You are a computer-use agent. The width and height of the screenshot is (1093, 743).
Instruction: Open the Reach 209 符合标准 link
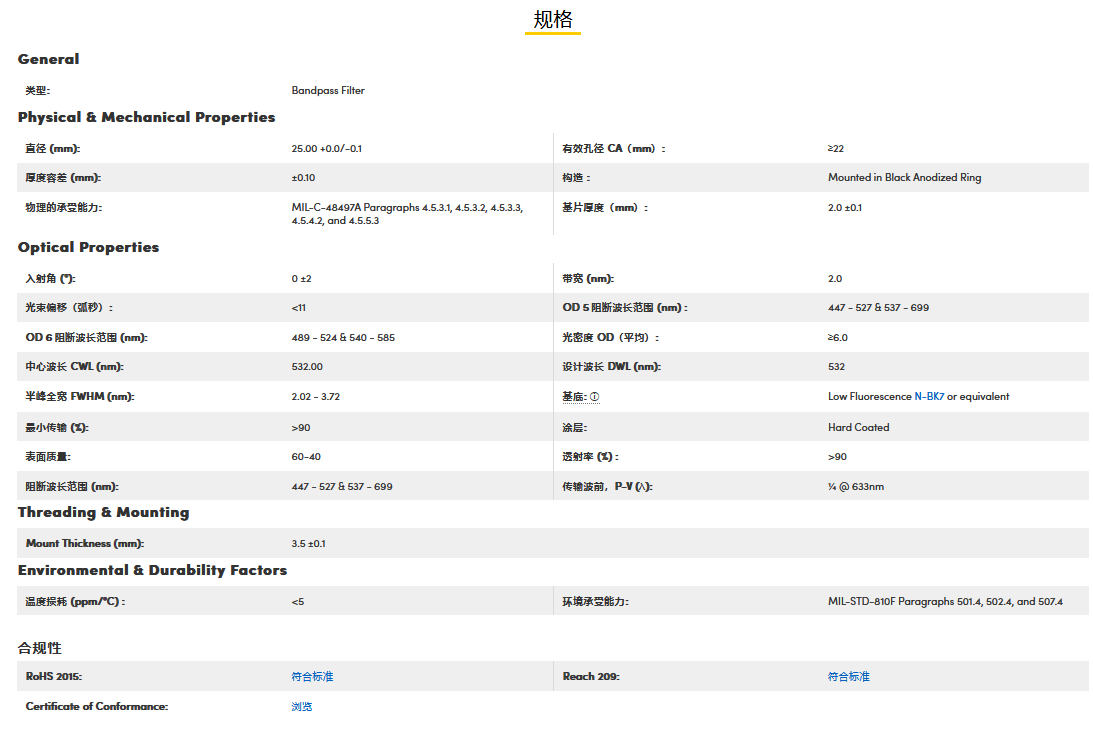pyautogui.click(x=848, y=677)
